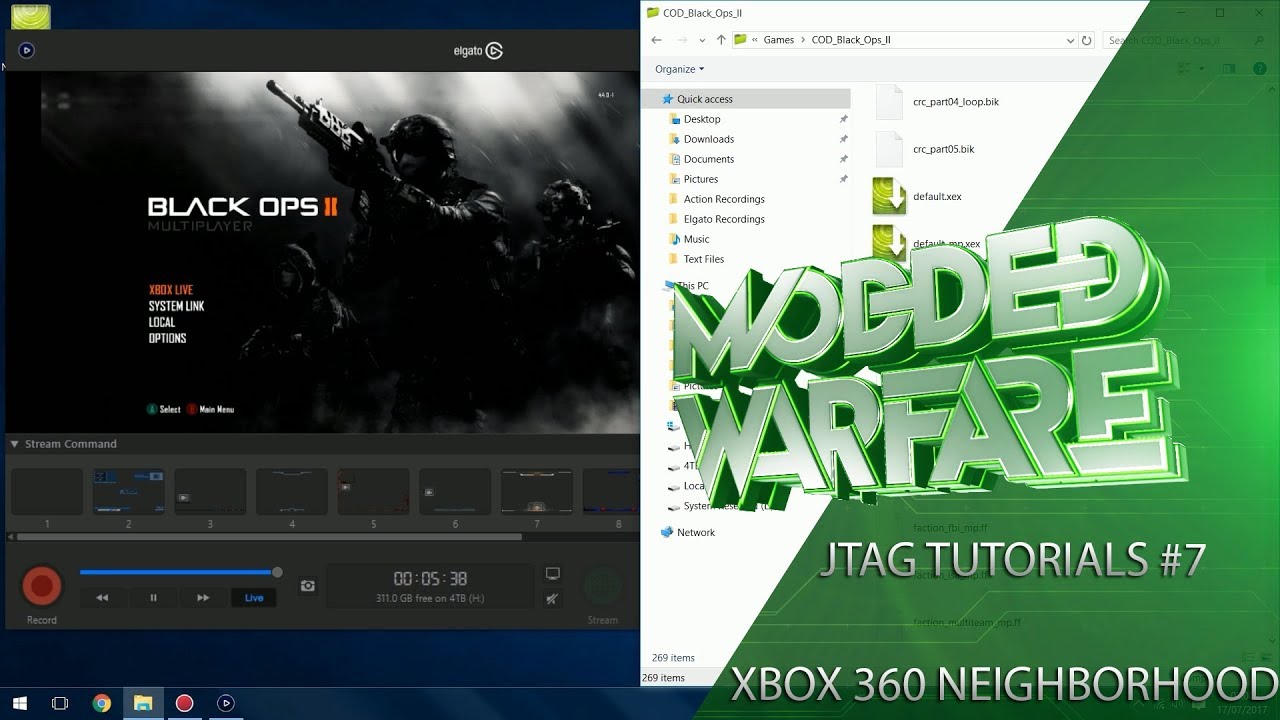The height and width of the screenshot is (720, 1280).
Task: Open Task View from the taskbar
Action: click(59, 703)
